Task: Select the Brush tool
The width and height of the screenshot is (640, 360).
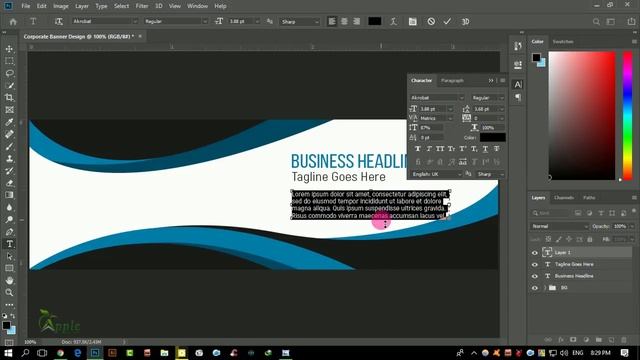Action: point(9,147)
